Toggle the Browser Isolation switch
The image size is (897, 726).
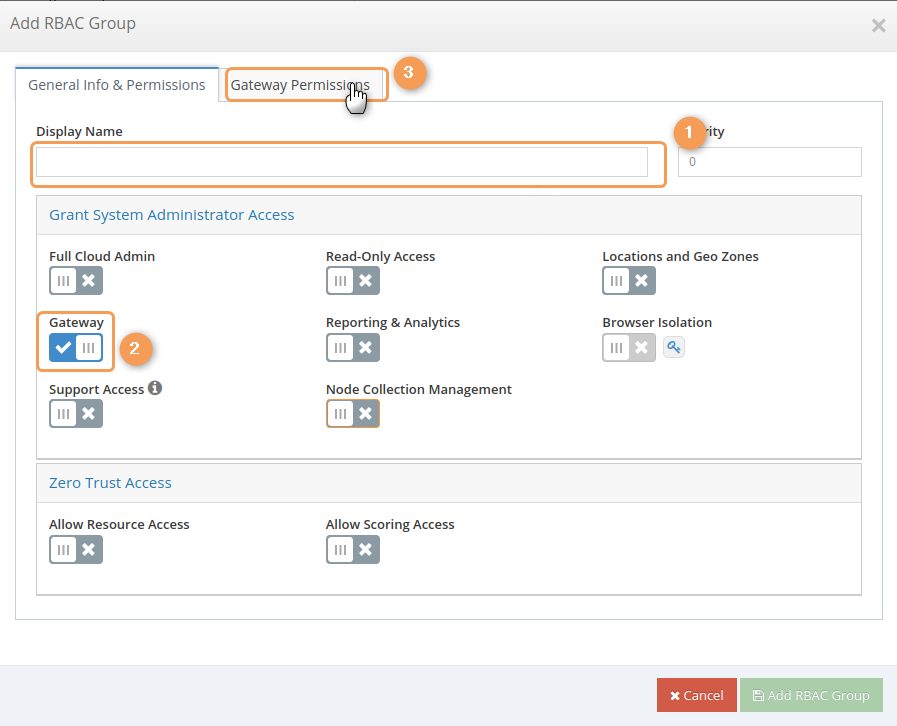pyautogui.click(x=629, y=347)
